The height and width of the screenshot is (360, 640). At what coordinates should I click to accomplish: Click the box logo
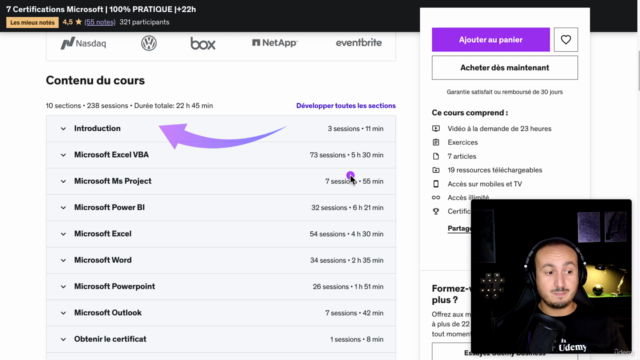203,43
